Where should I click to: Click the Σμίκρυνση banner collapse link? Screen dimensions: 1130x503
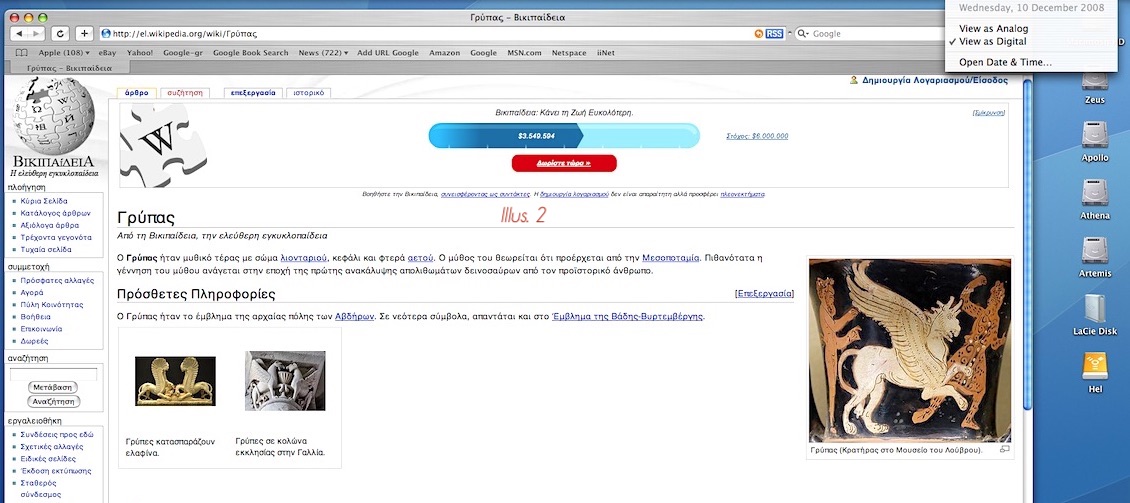(989, 113)
